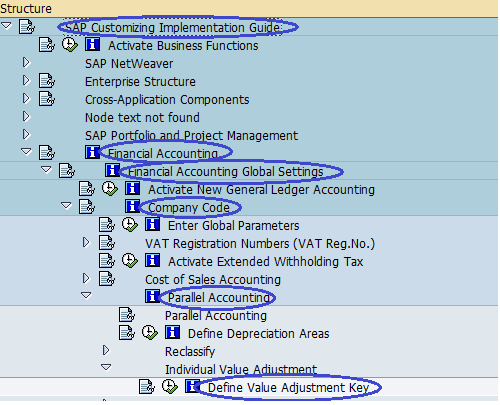Screen dimensions: 500x405
Task: Open info icon for Financial Accounting Global Settings
Action: 112,170
